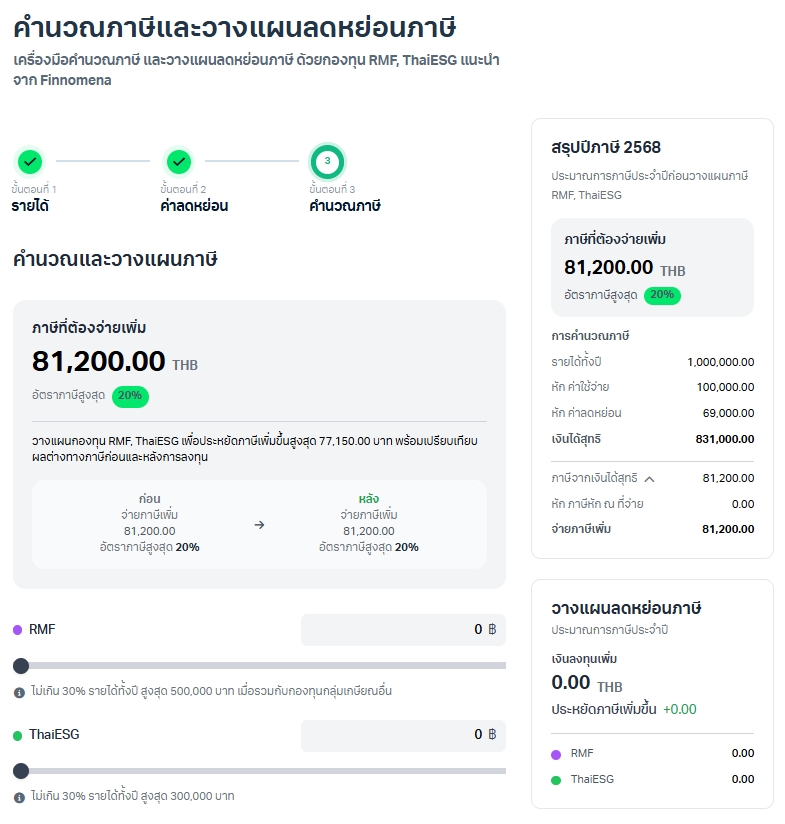
Task: Click the step 3 circle indicator
Action: [x=327, y=161]
